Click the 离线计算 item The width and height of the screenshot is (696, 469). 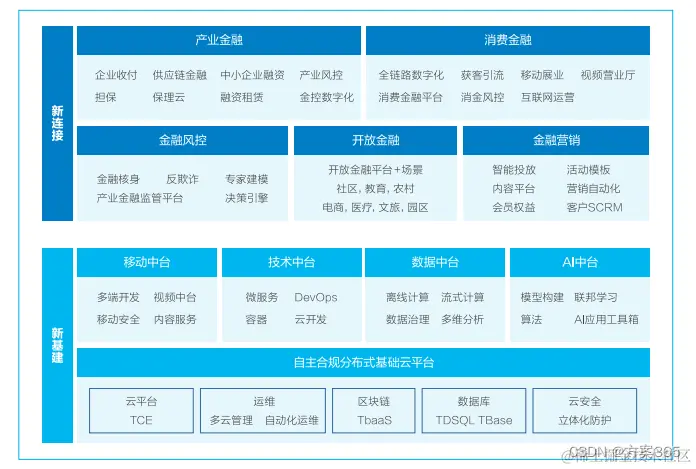pos(407,297)
